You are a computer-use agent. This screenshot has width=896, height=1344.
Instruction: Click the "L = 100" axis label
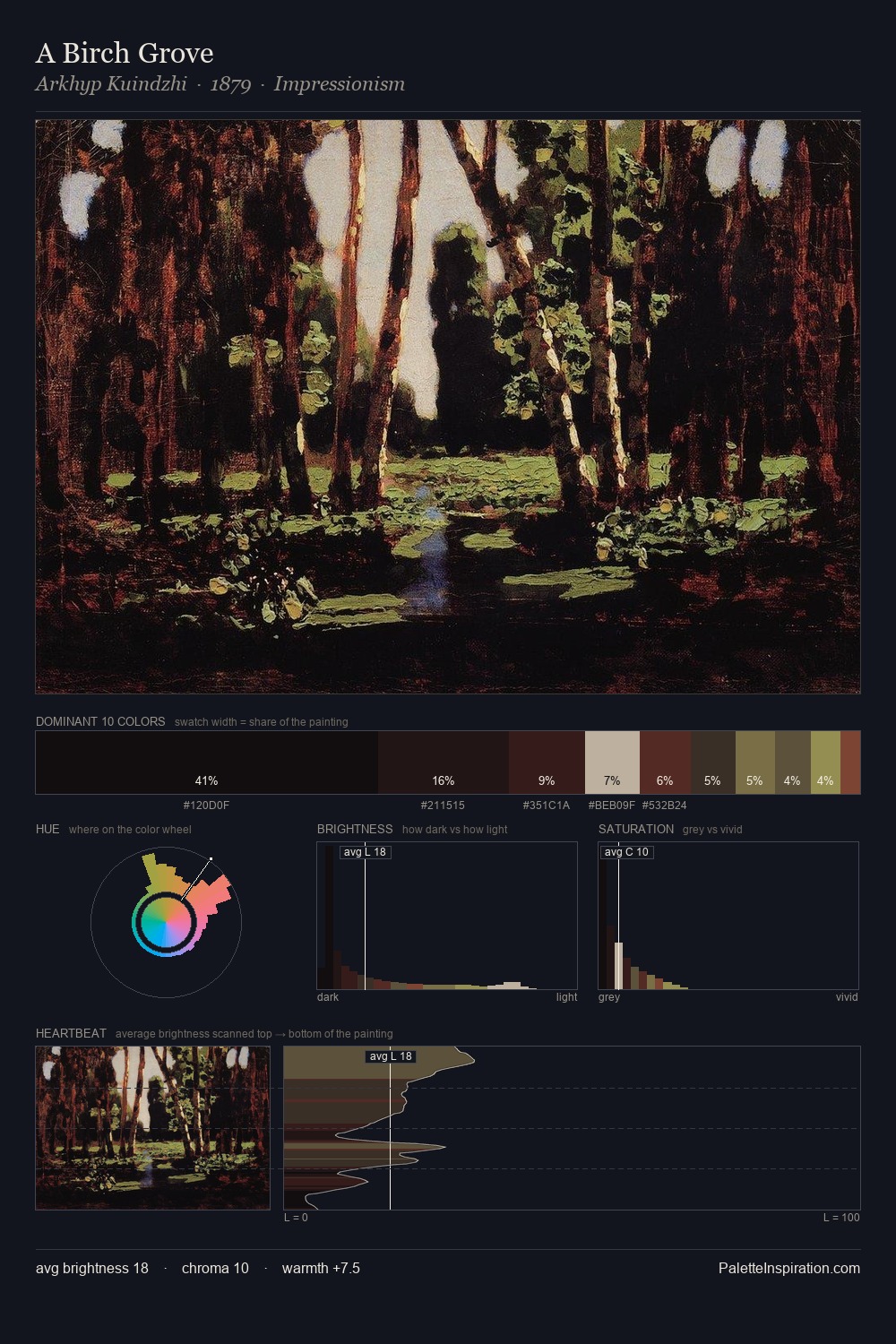841,1218
